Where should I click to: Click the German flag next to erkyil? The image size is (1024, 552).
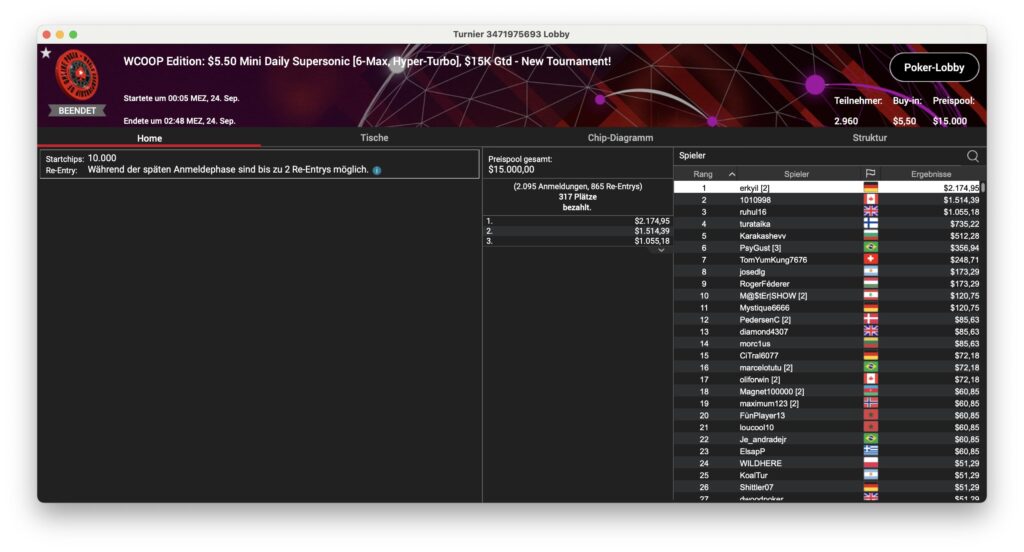point(870,188)
